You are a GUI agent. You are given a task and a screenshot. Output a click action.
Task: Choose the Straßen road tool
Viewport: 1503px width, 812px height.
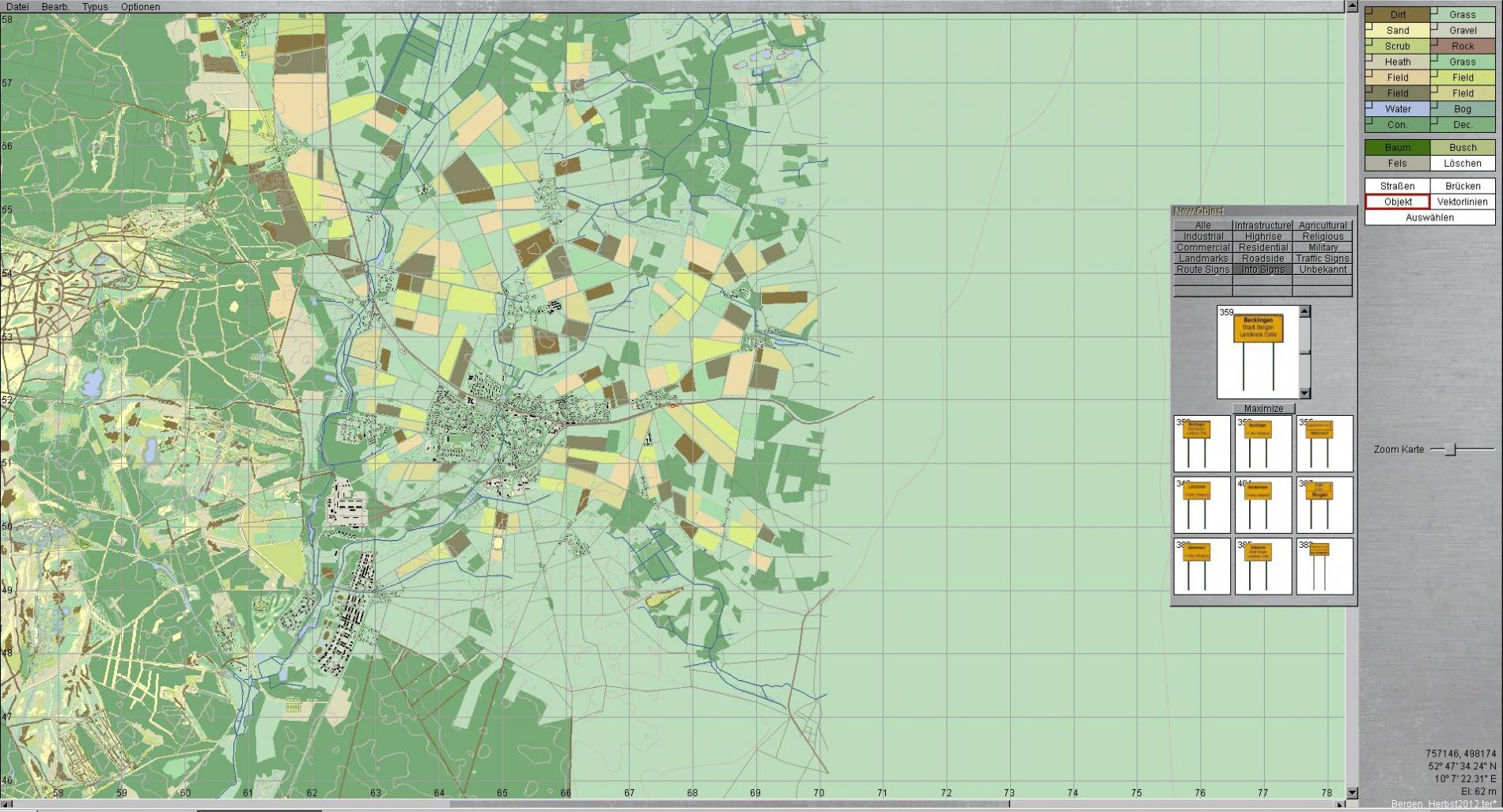point(1398,186)
